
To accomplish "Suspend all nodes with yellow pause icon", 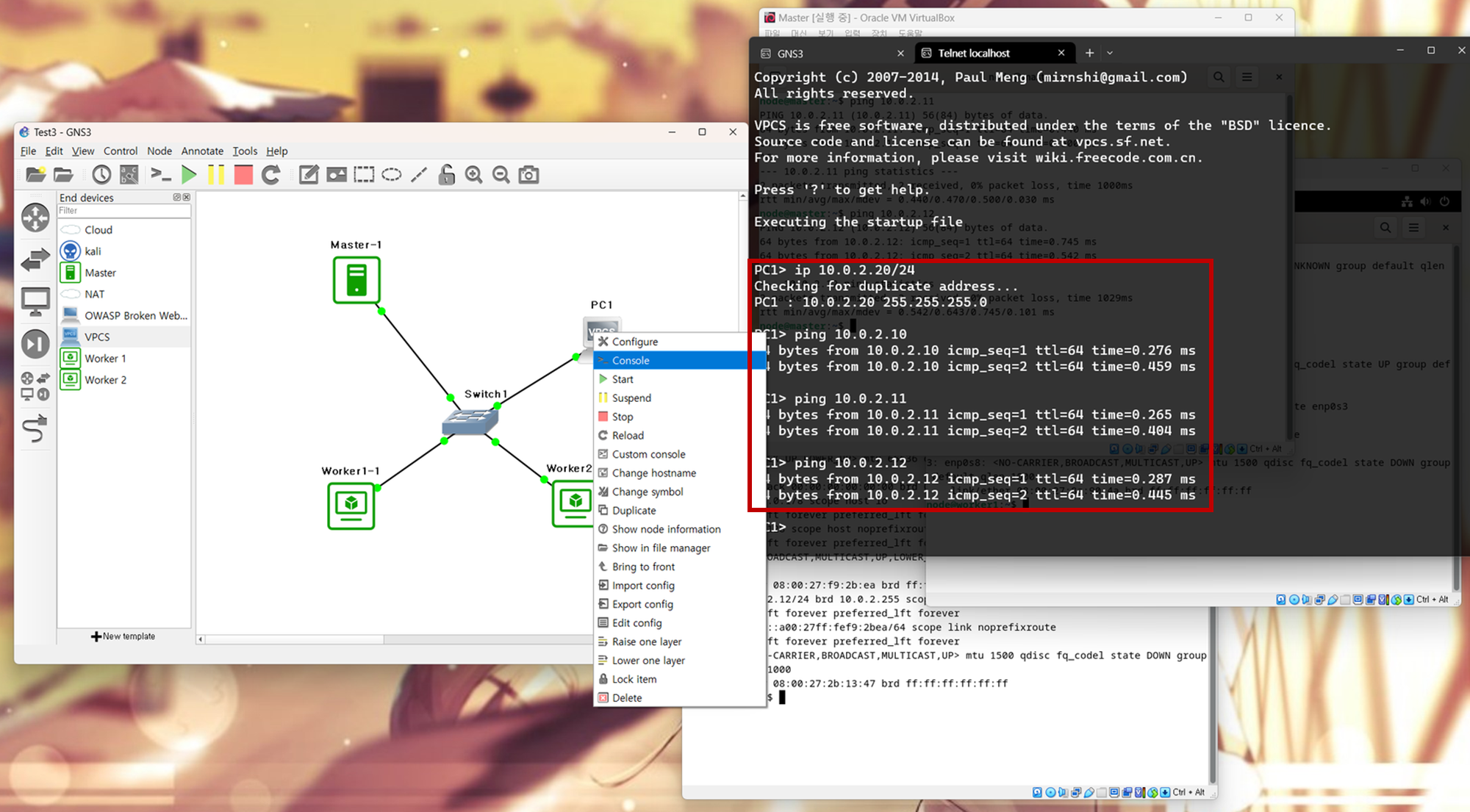I will coord(216,175).
